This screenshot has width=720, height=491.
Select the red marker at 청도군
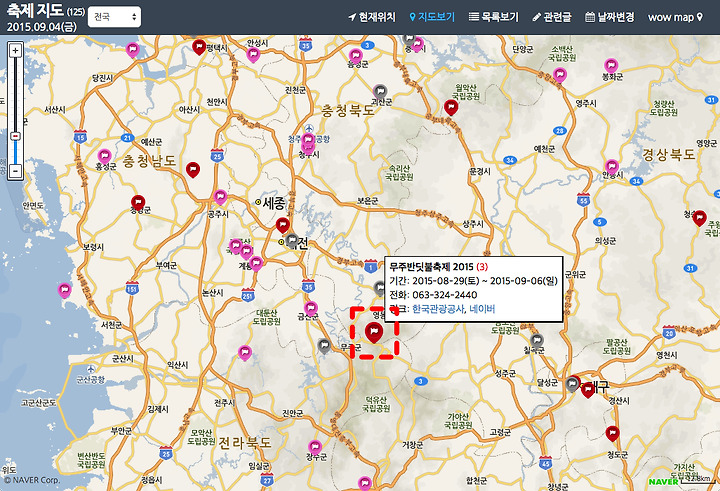tap(612, 434)
